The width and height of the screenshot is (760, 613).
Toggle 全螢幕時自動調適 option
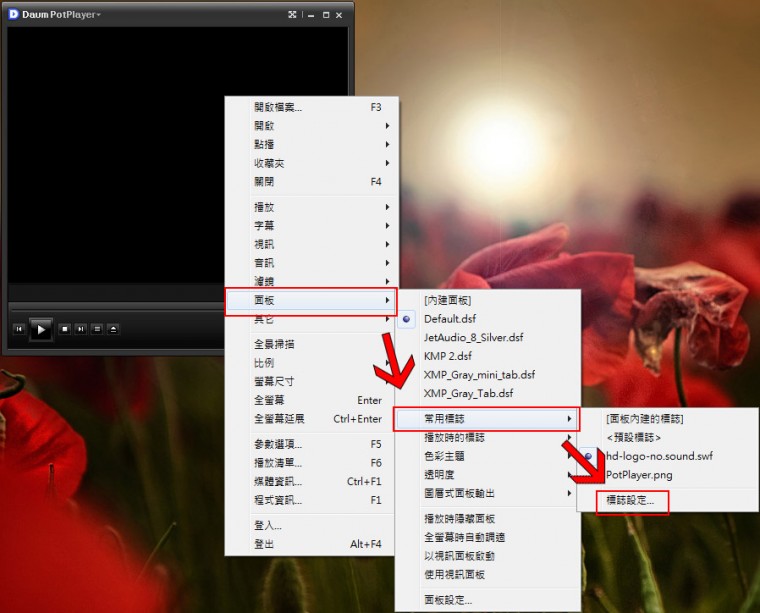[x=488, y=537]
